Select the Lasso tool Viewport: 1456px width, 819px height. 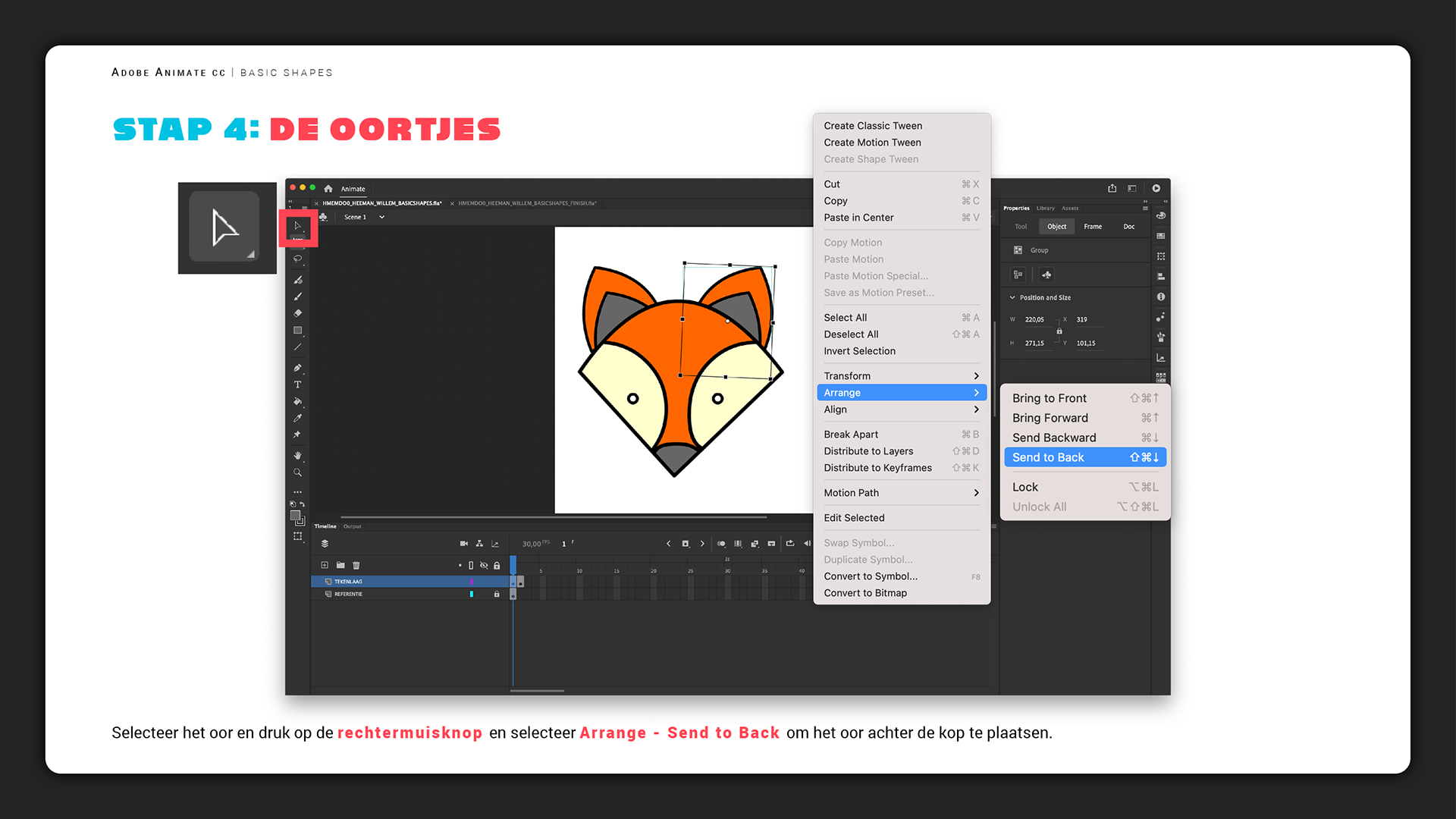click(297, 259)
